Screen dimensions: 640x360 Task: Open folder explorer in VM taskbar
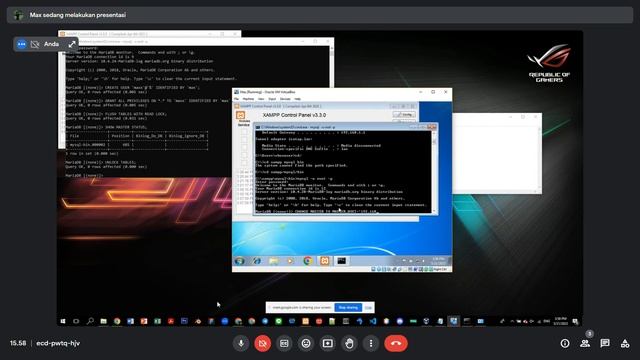(x=273, y=261)
